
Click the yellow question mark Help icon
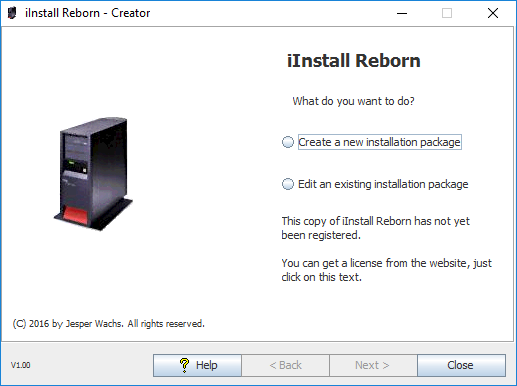184,365
